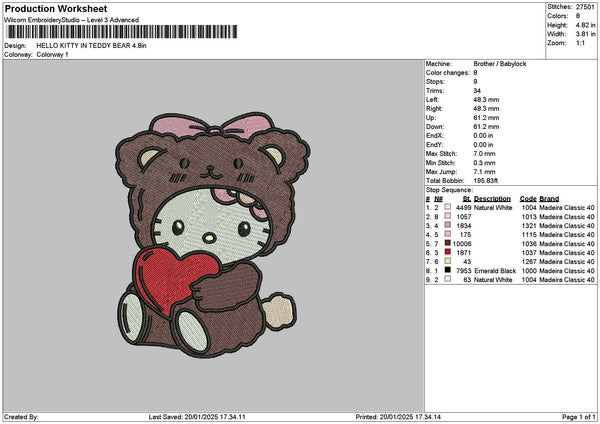Screen dimensions: 600x424
Task: Click the Total Bobbin value 195.83ft
Action: 486,181
